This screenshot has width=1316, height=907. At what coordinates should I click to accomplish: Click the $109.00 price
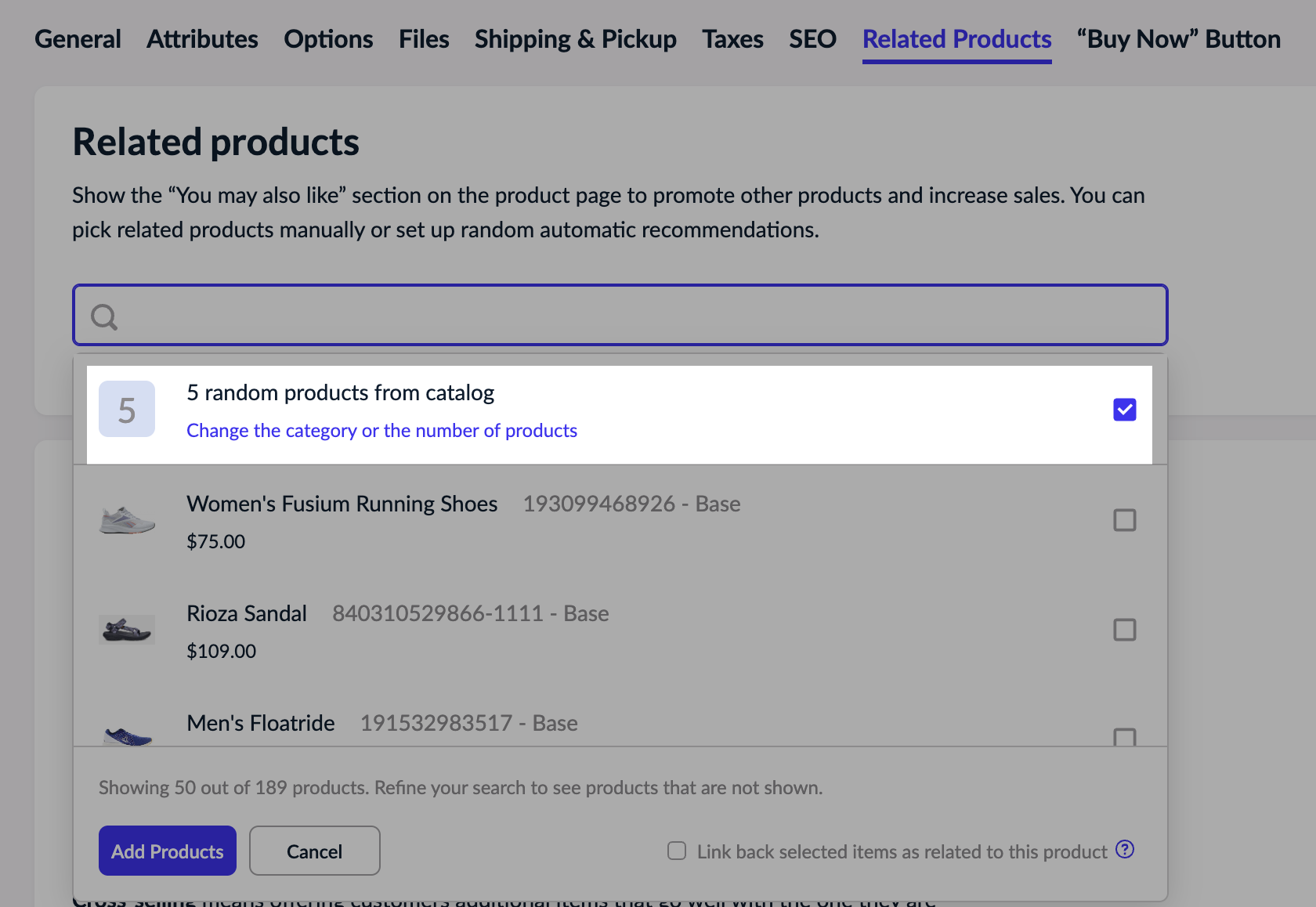(x=222, y=651)
